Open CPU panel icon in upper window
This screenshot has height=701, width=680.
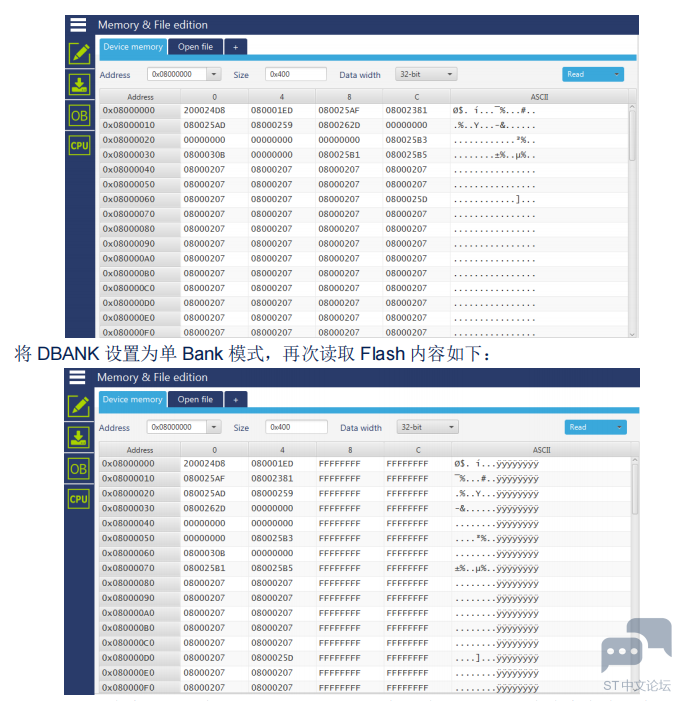[80, 145]
